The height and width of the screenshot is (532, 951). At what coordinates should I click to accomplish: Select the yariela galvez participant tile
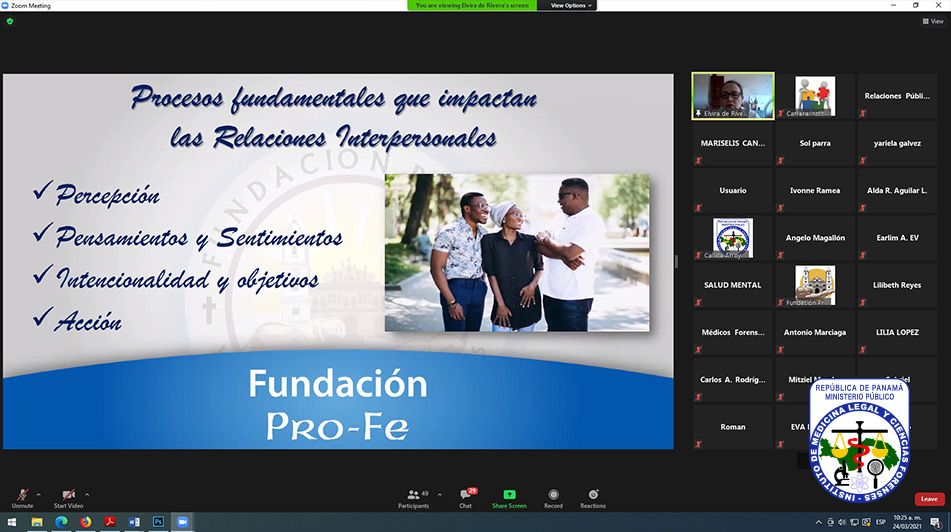tap(897, 143)
